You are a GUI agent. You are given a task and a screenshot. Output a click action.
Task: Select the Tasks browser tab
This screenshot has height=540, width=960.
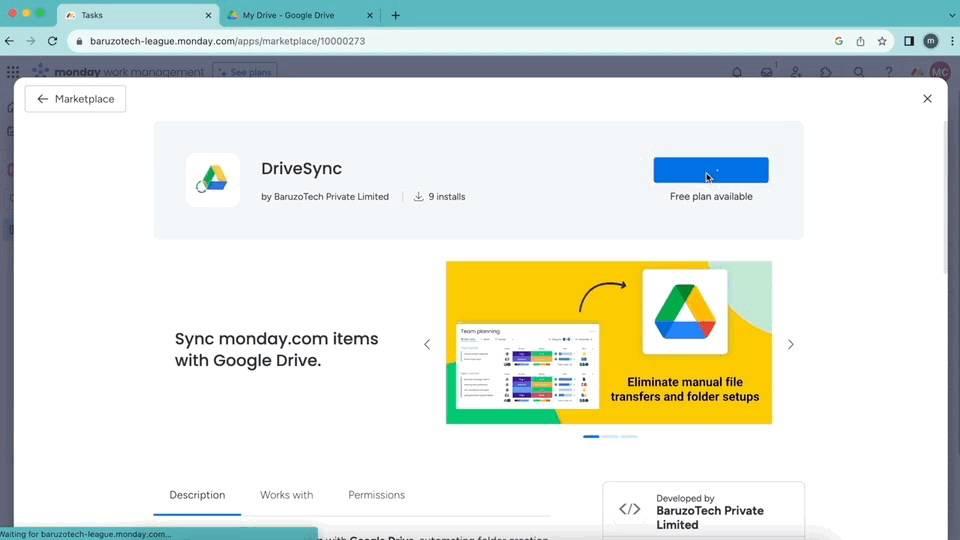[x=138, y=15]
